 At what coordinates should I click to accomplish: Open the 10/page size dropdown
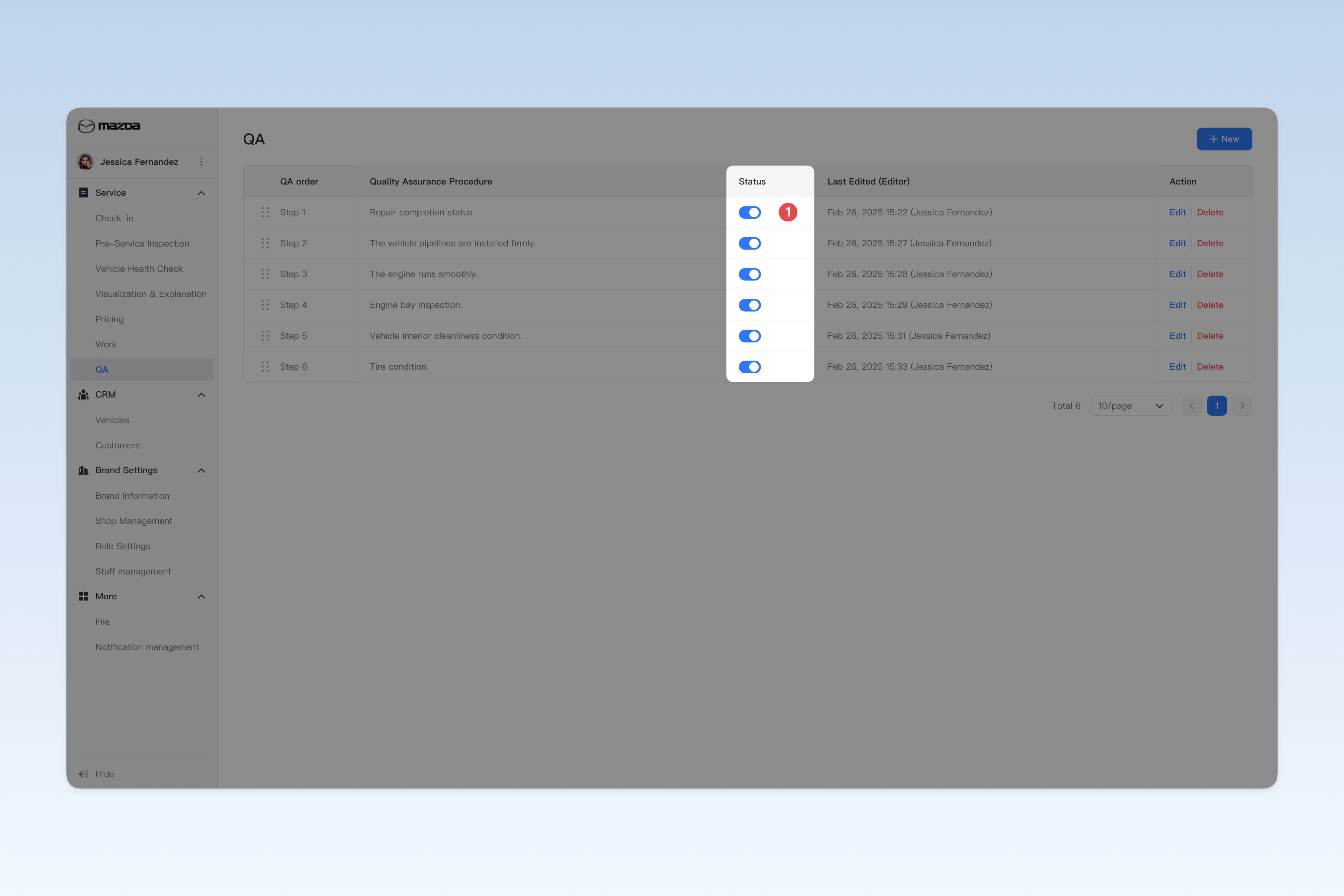pos(1131,406)
